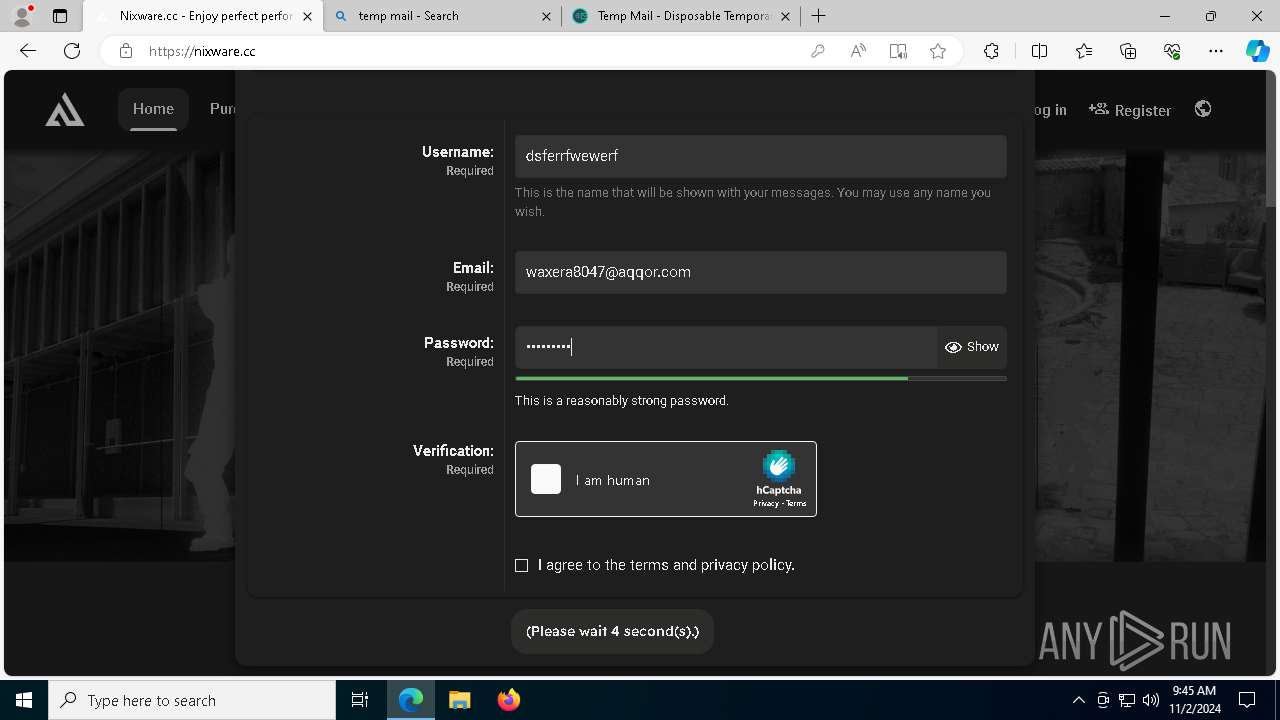Click the taskbar clock and date

(1194, 700)
